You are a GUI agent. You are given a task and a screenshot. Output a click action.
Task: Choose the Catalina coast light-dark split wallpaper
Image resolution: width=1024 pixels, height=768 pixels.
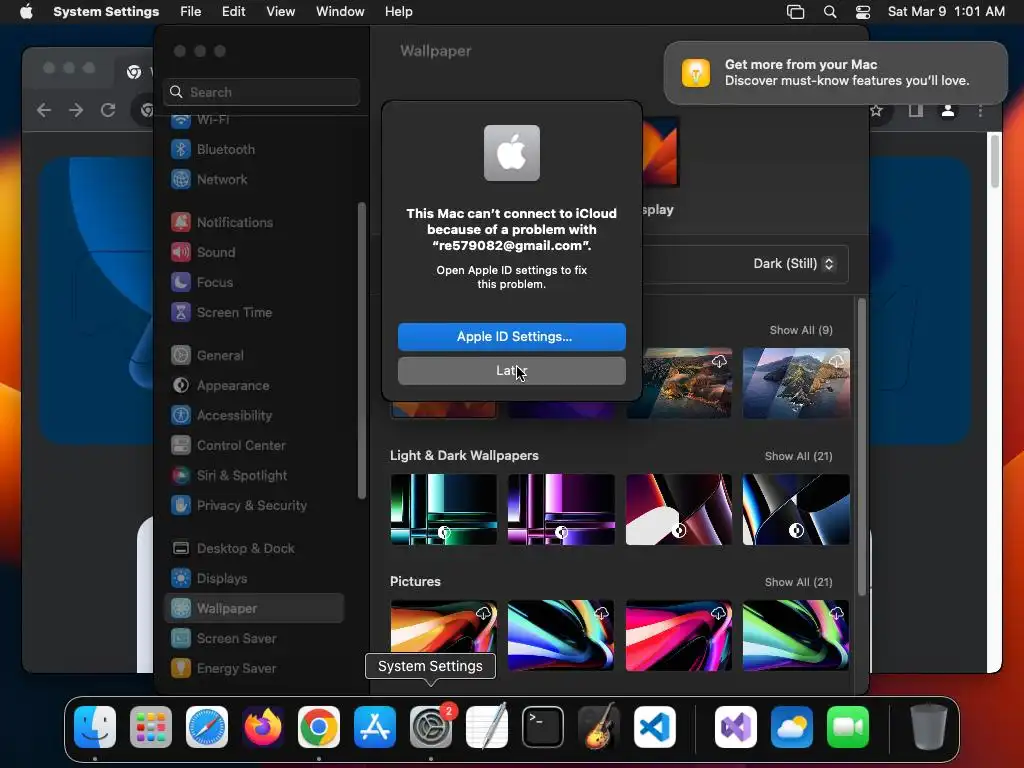tap(796, 383)
